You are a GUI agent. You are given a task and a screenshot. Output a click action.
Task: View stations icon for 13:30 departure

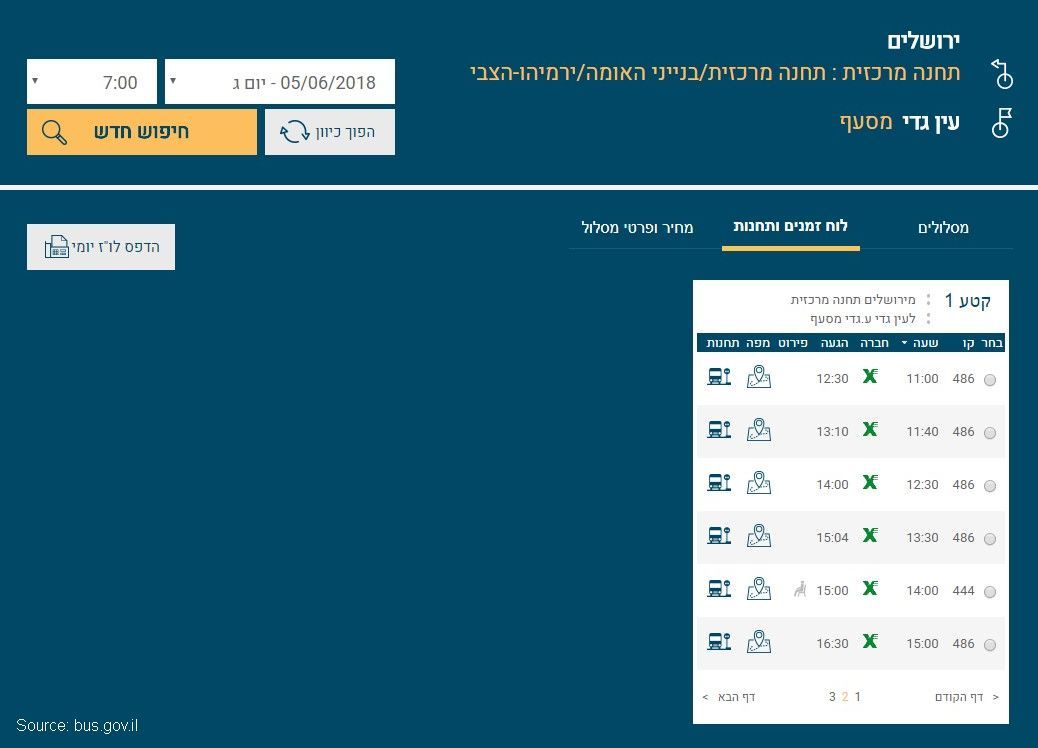pos(719,536)
